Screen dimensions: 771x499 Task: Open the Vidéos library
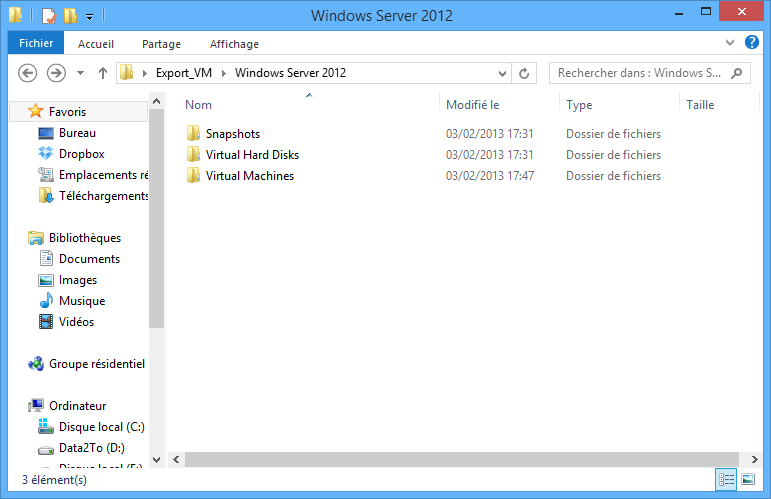coord(76,322)
